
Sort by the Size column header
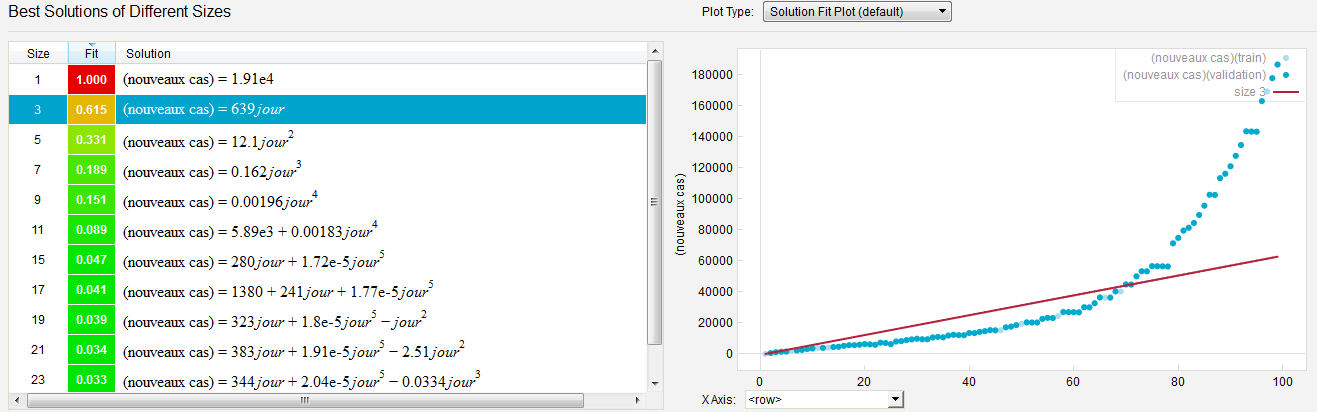pos(38,53)
